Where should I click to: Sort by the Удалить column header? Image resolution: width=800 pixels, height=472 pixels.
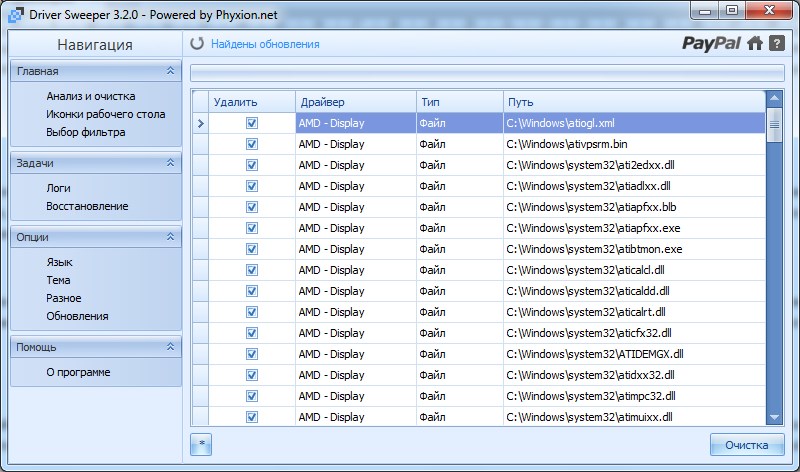pyautogui.click(x=252, y=102)
